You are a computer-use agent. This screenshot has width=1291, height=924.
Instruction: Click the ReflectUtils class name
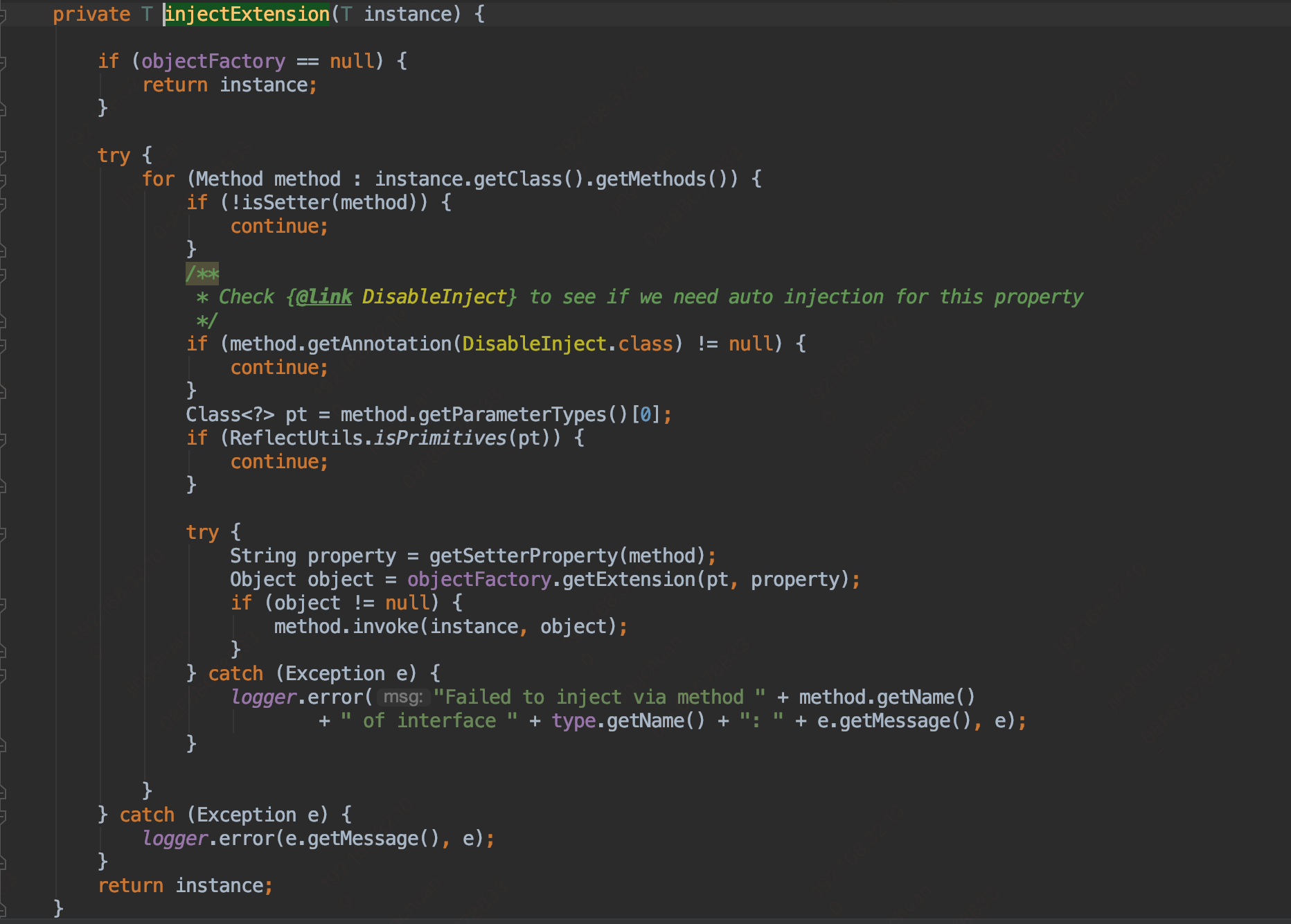296,438
